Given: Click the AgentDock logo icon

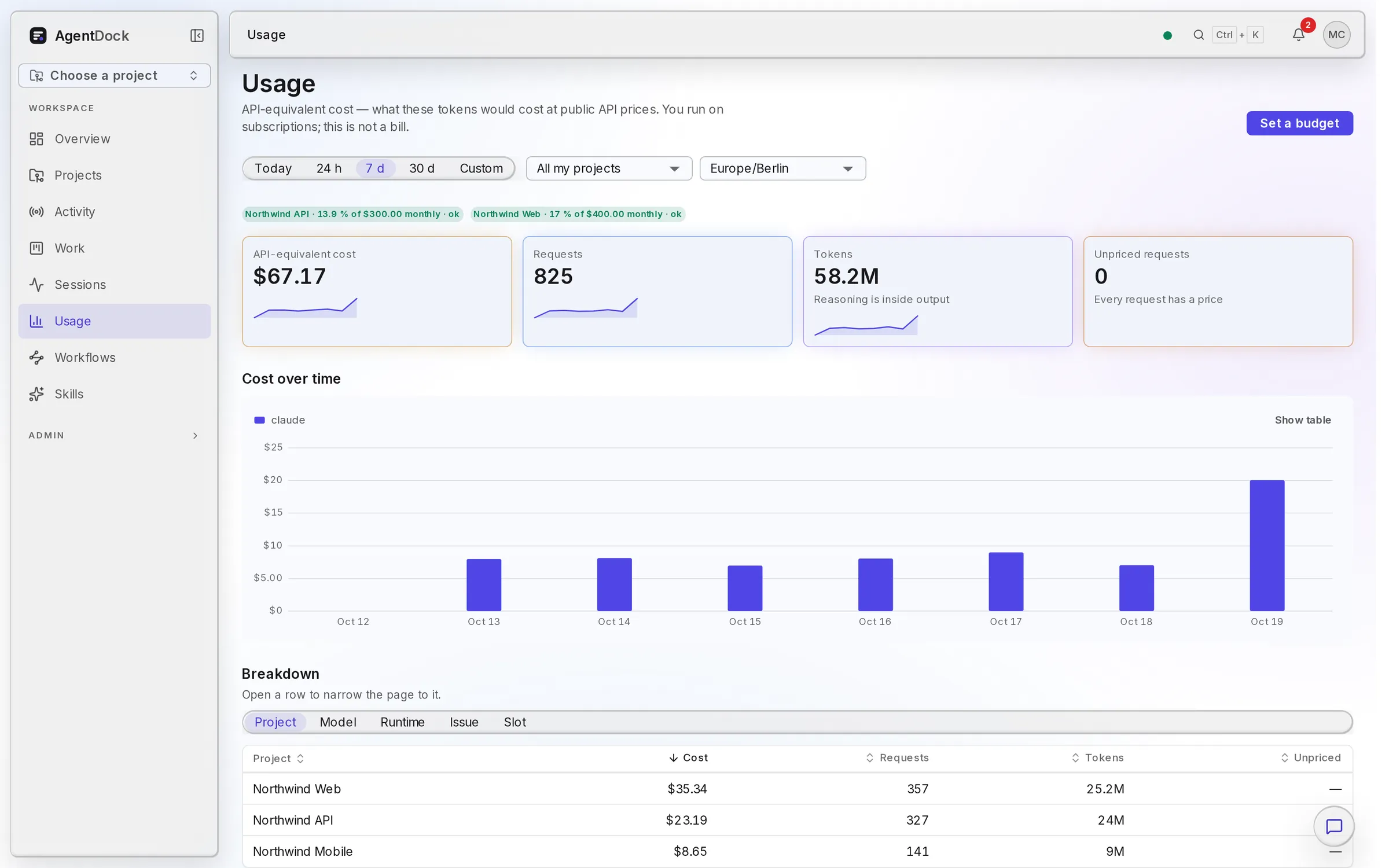Looking at the screenshot, I should pyautogui.click(x=38, y=36).
